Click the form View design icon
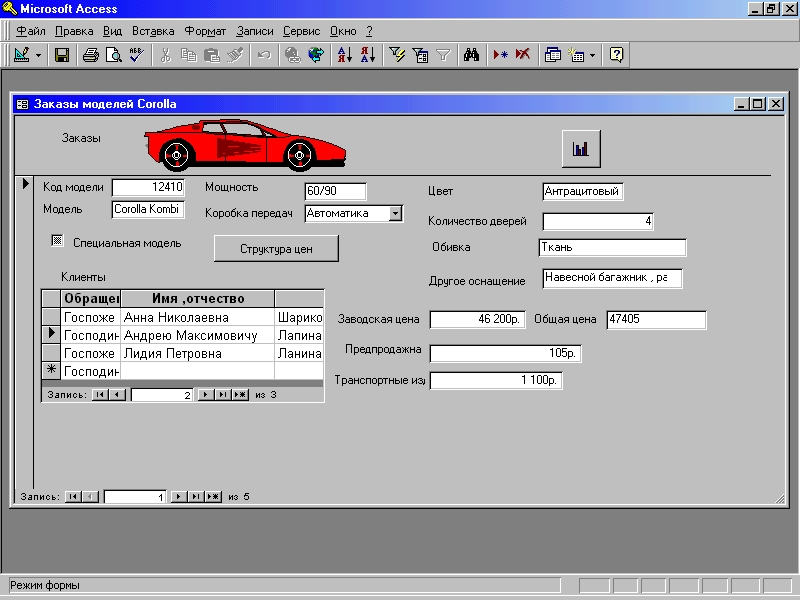 click(x=21, y=55)
